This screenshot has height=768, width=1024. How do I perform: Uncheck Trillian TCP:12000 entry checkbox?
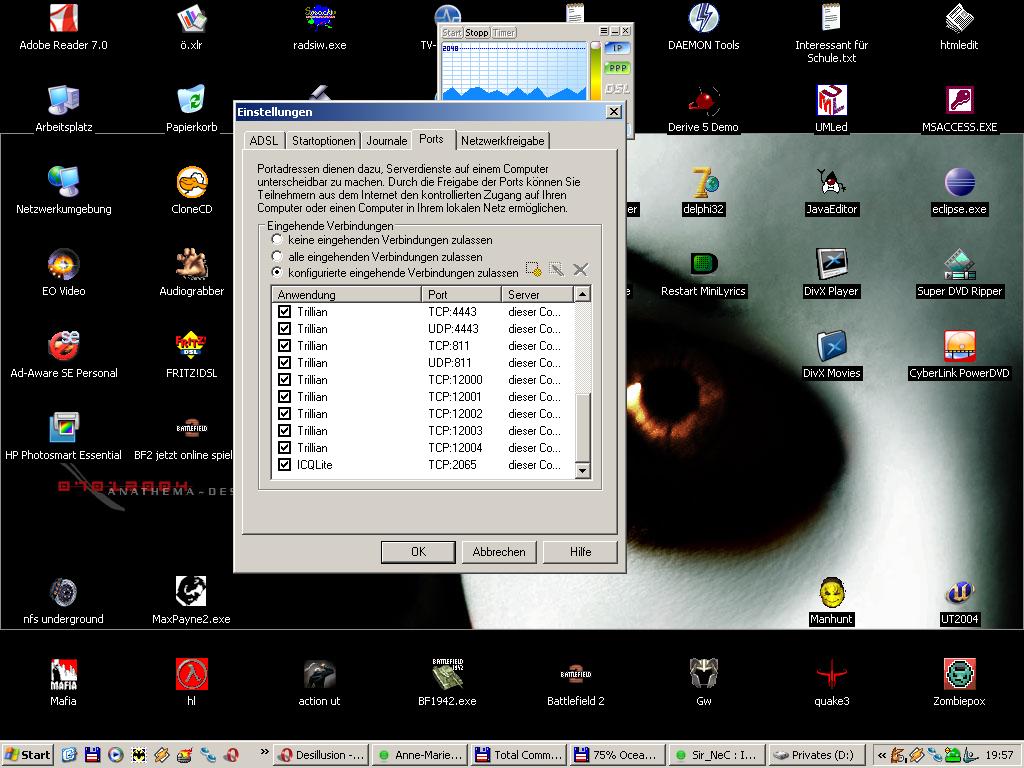(284, 379)
